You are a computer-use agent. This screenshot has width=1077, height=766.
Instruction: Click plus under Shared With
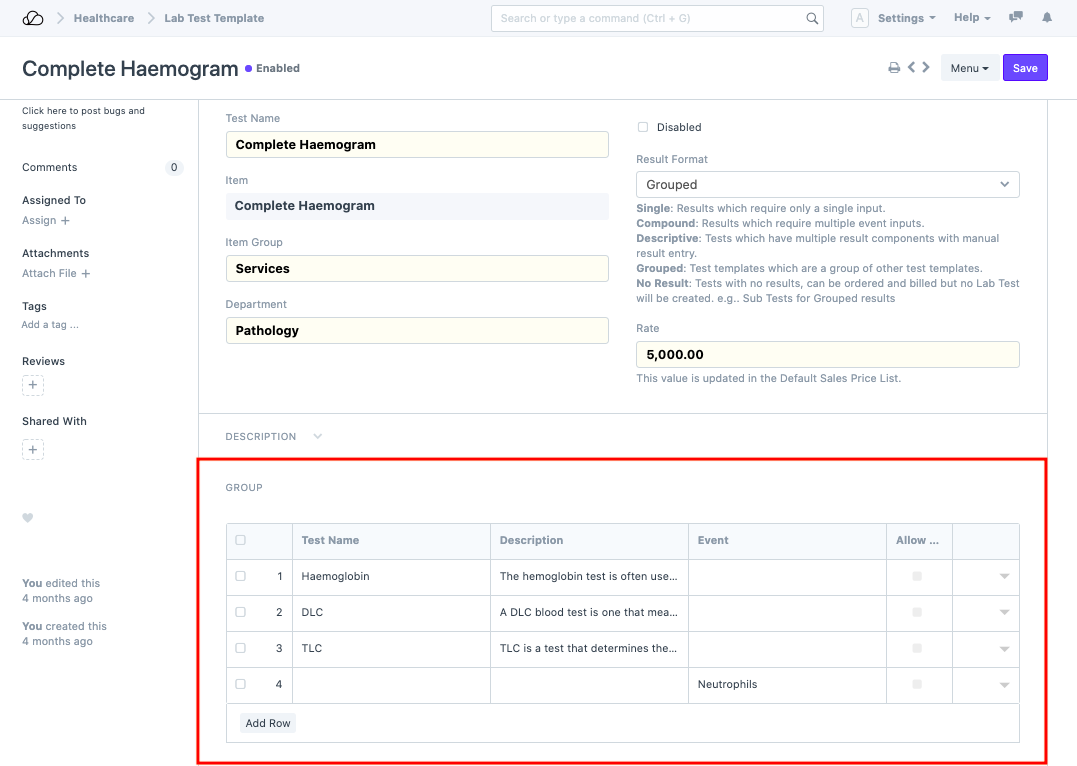[x=33, y=450]
